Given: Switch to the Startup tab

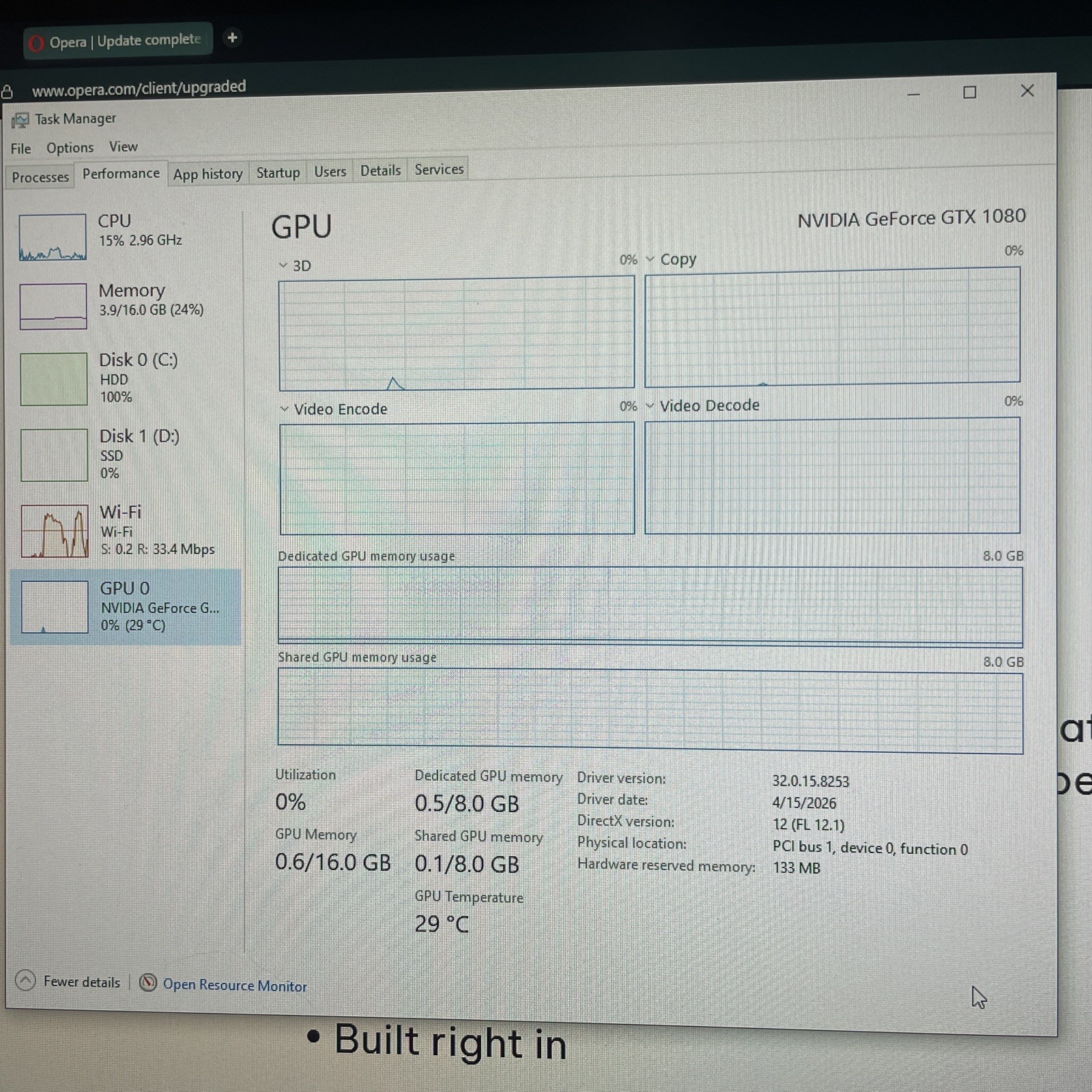Looking at the screenshot, I should (x=278, y=173).
